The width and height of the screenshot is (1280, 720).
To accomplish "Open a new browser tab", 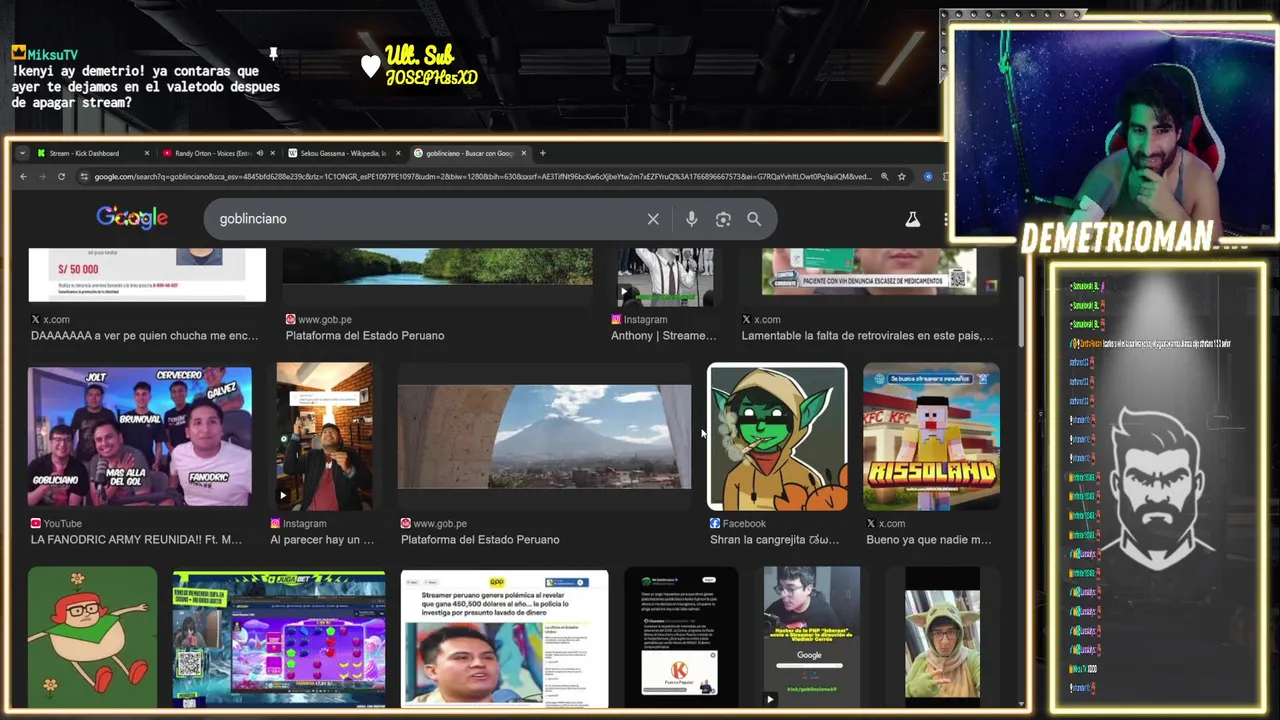I will pyautogui.click(x=543, y=153).
